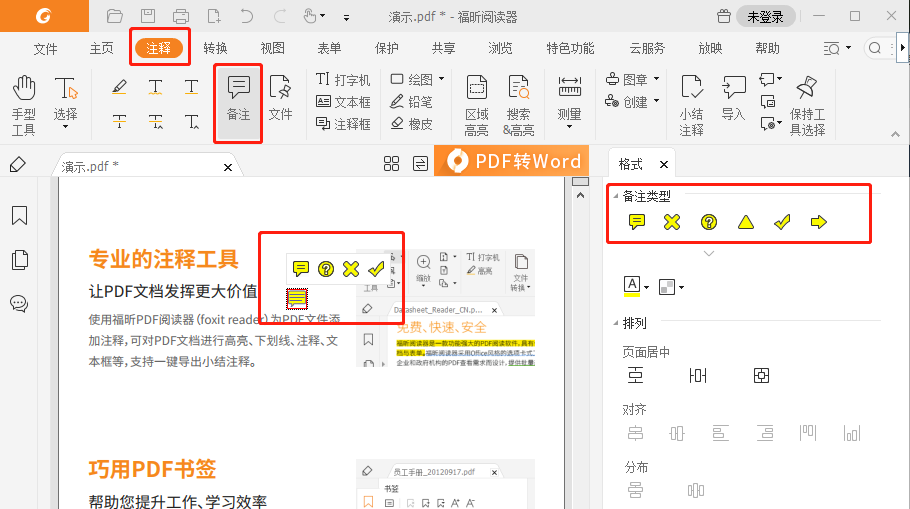
Task: Expand more note types chevron below icons
Action: pos(709,254)
